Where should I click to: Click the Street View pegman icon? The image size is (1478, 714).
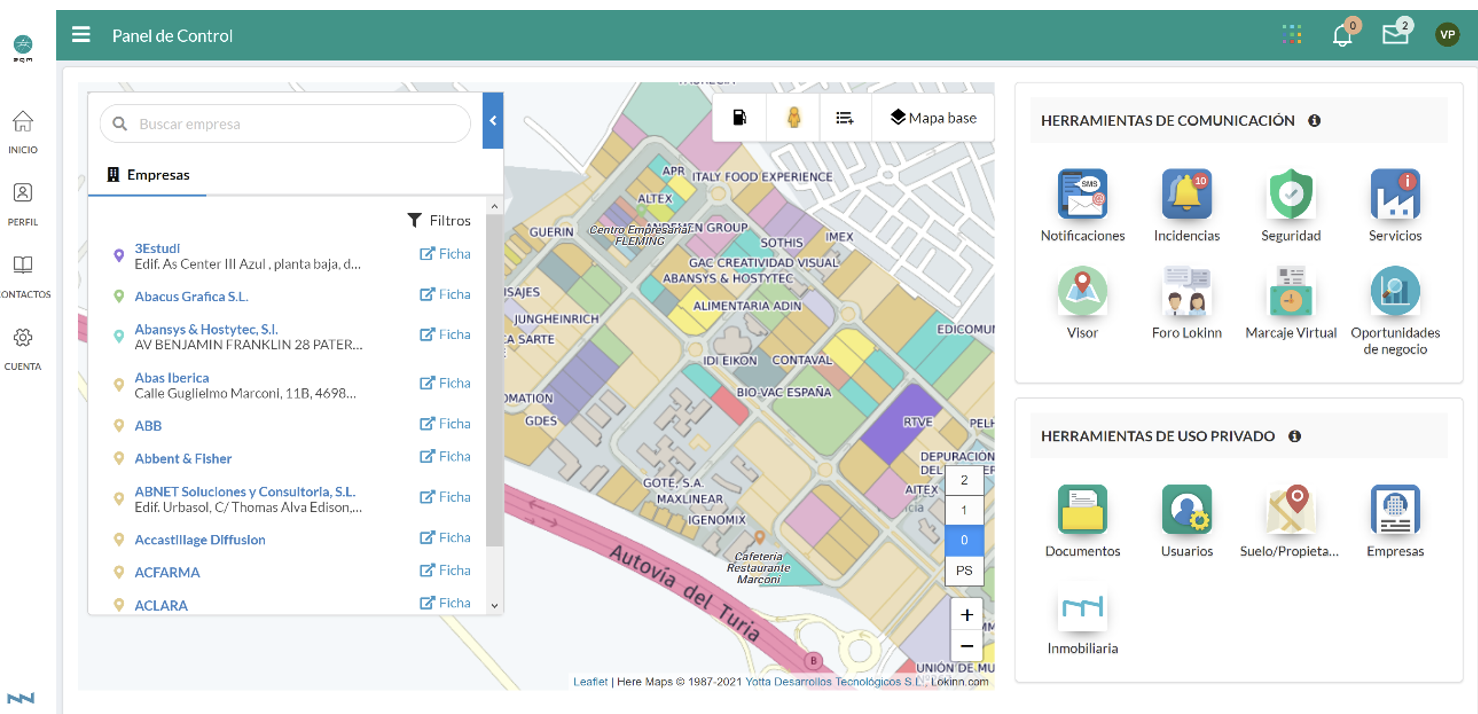[793, 118]
